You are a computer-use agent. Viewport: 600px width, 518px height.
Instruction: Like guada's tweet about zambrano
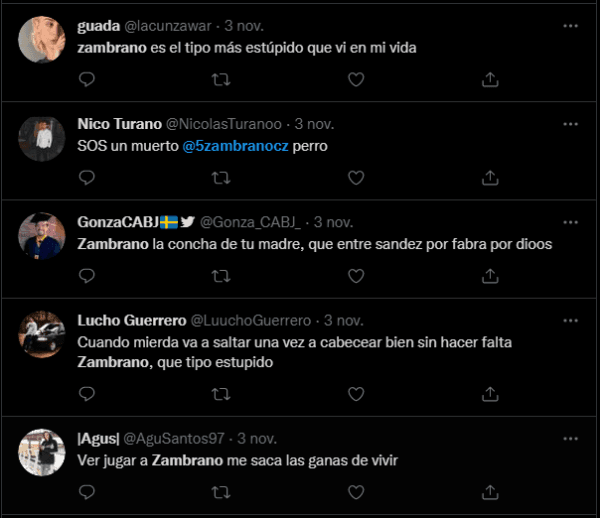point(355,79)
